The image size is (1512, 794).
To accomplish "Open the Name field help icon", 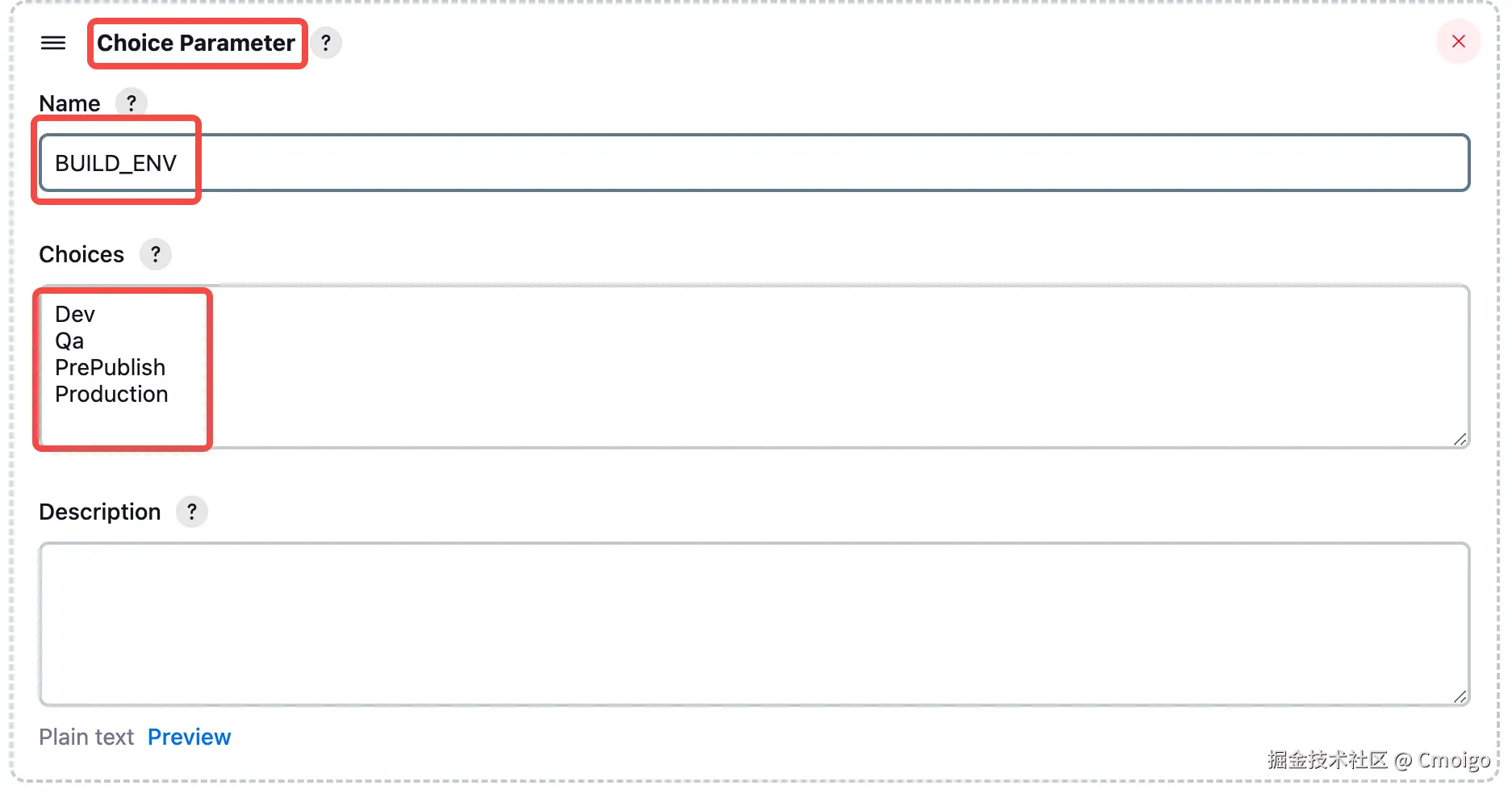I will click(132, 103).
